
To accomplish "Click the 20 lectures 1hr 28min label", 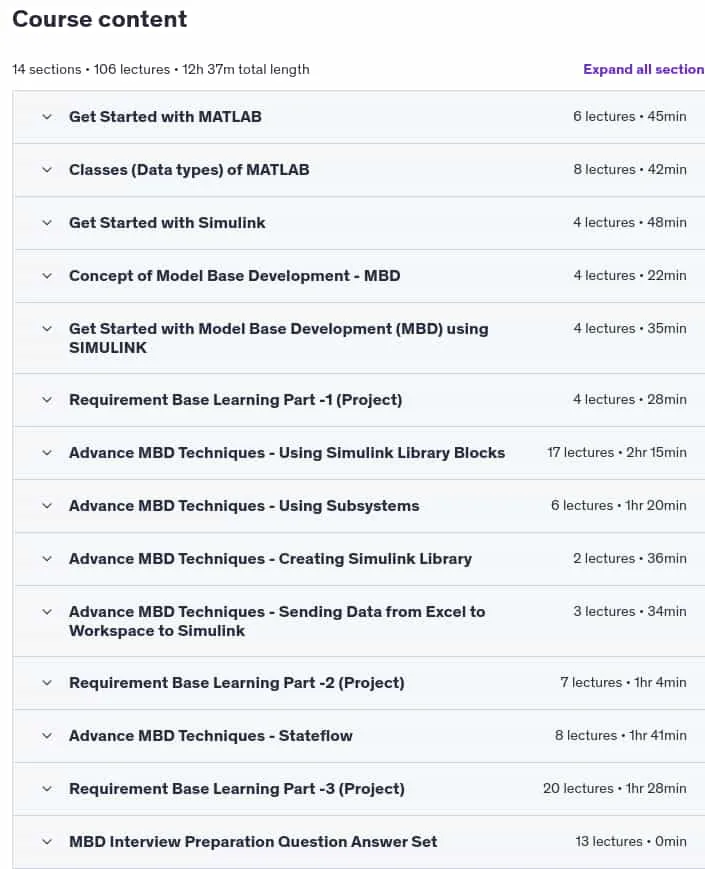I will (615, 788).
